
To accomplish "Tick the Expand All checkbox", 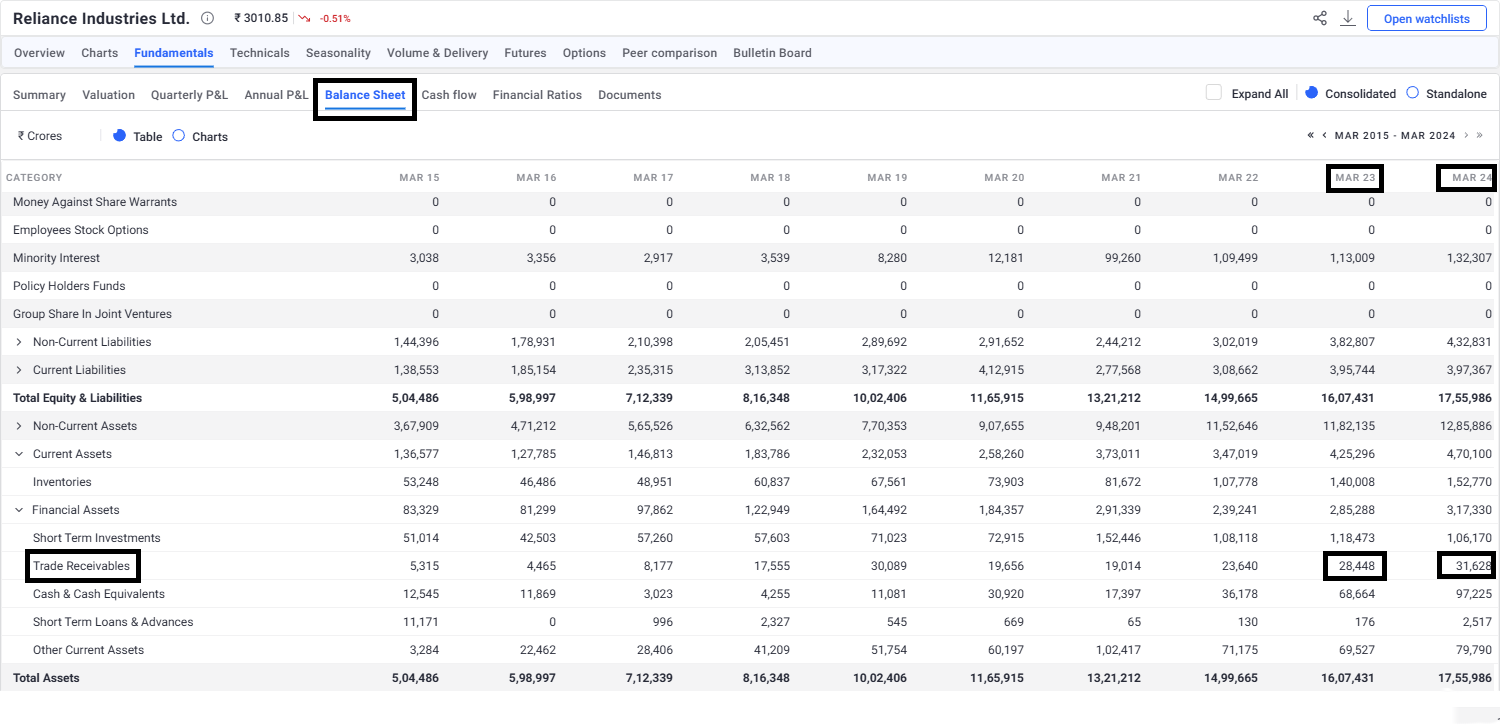I will click(x=1214, y=93).
